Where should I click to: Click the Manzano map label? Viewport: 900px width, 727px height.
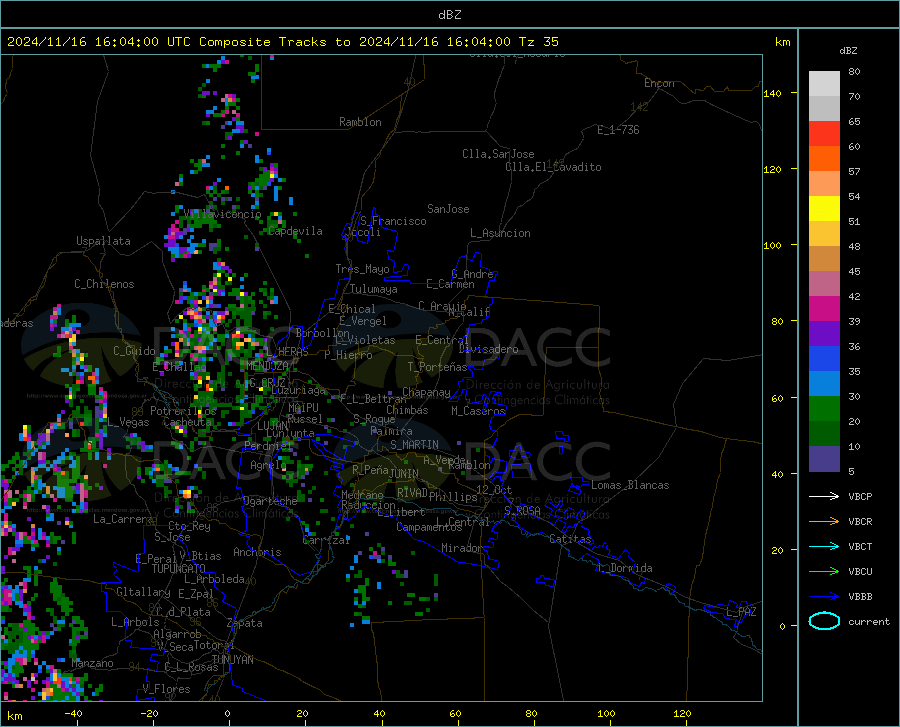pyautogui.click(x=92, y=663)
